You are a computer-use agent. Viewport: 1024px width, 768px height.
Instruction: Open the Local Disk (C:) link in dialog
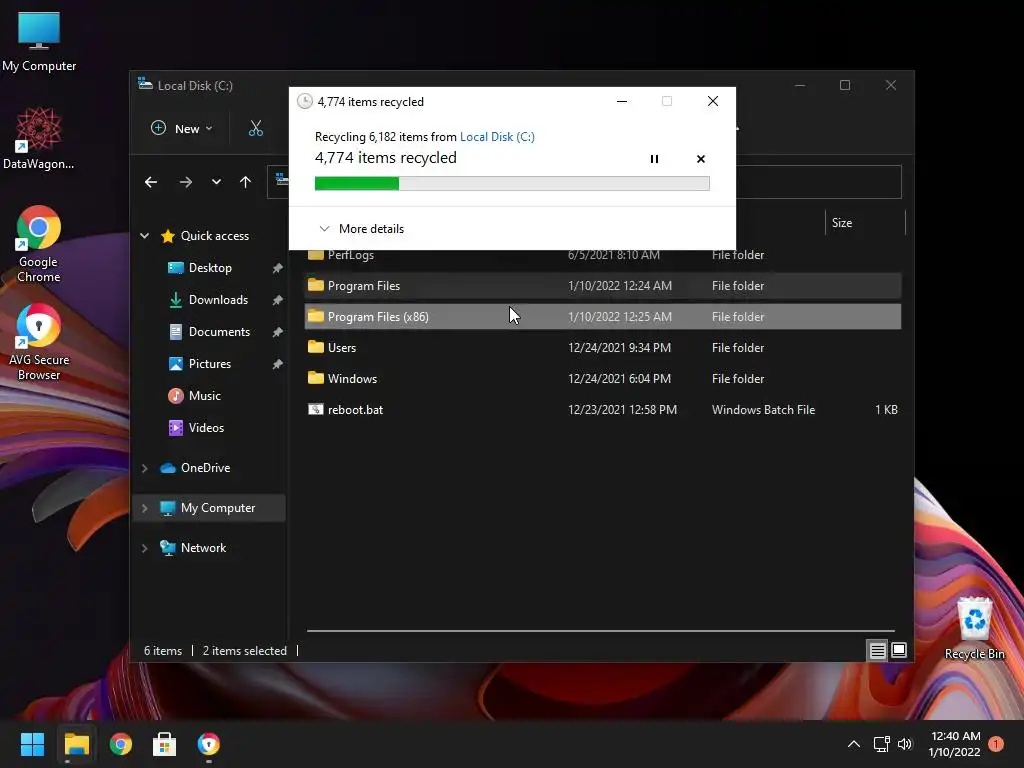click(497, 136)
